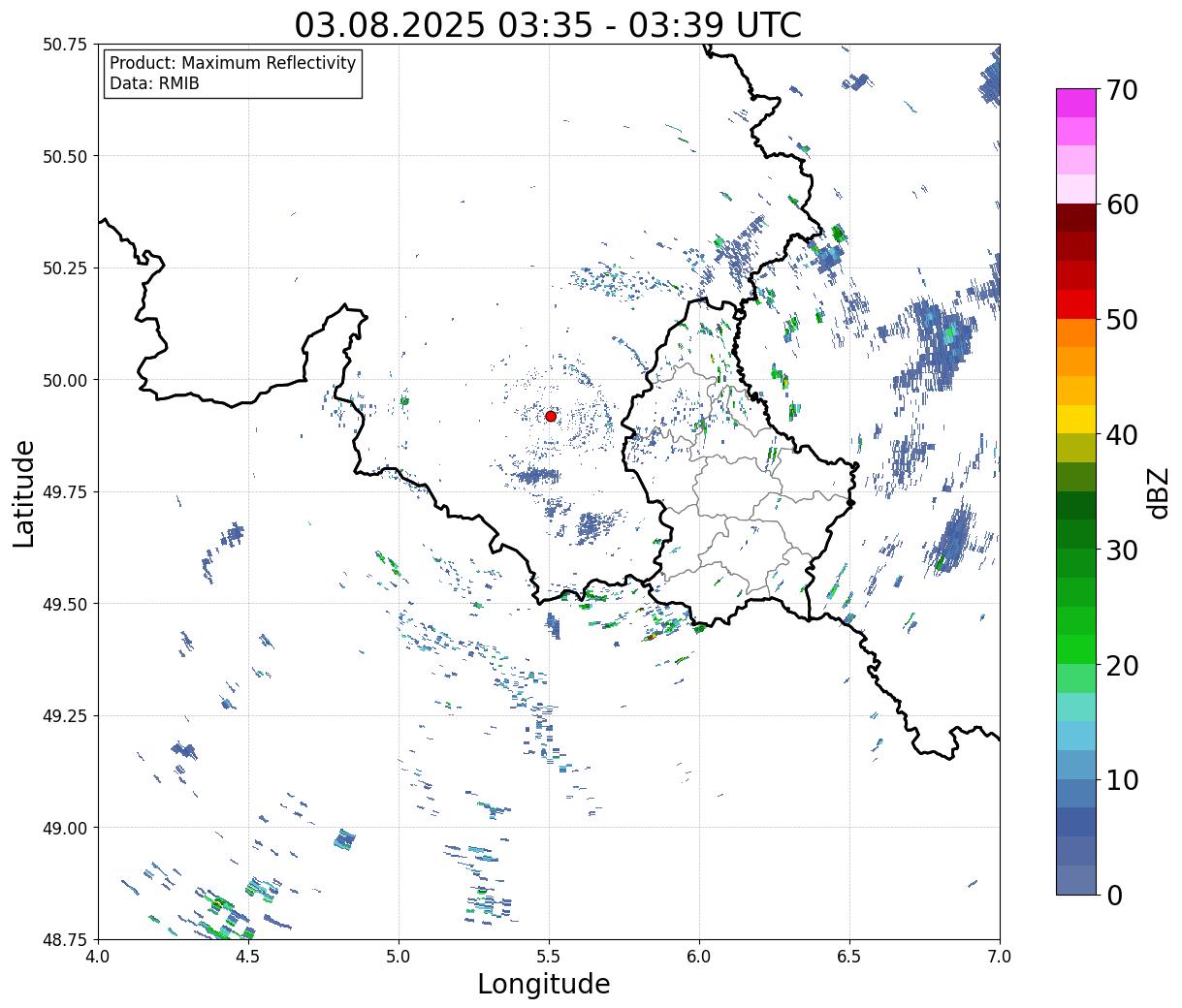The width and height of the screenshot is (1182, 1008).
Task: Click the longitude tick label '5.5'
Action: (x=549, y=957)
